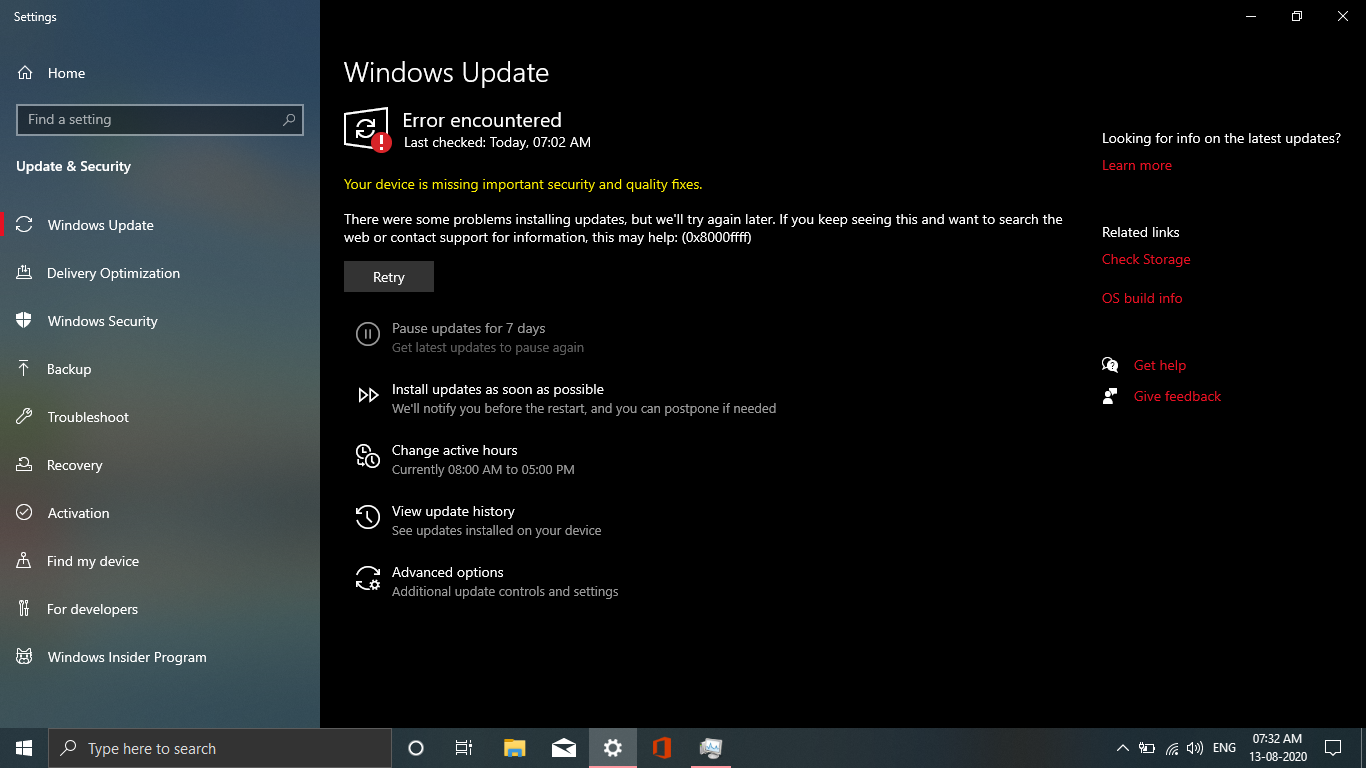Screen dimensions: 1366x768
Task: Open Cortana circle on taskbar
Action: [x=416, y=748]
